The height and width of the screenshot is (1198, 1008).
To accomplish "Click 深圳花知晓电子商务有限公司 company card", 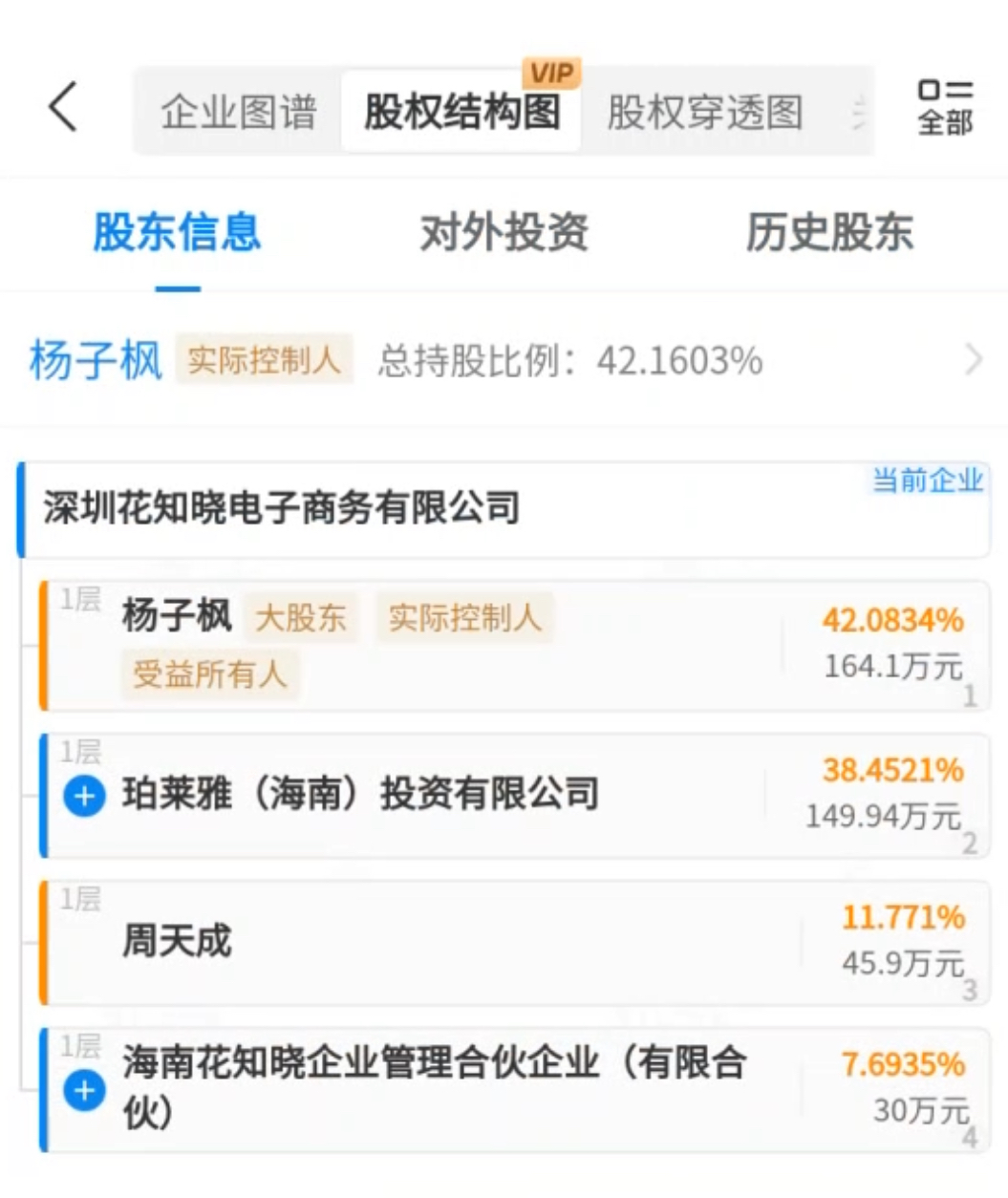I will point(282,508).
